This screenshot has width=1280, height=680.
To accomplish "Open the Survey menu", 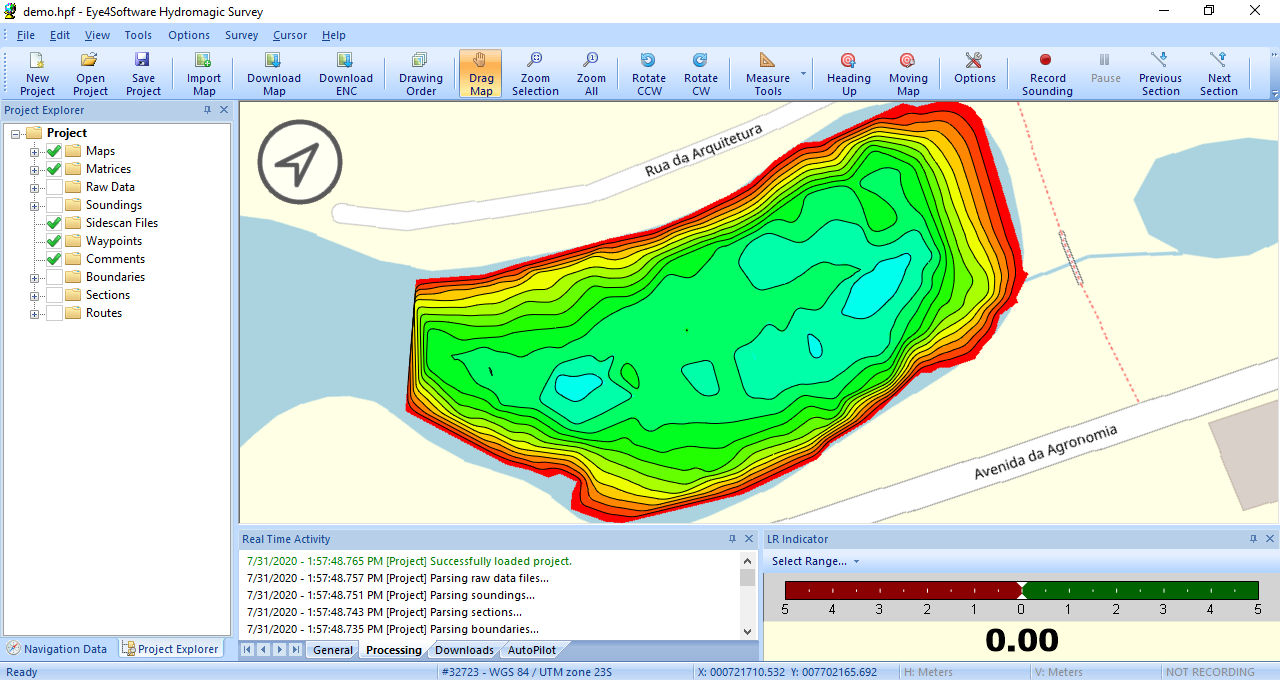I will 241,35.
